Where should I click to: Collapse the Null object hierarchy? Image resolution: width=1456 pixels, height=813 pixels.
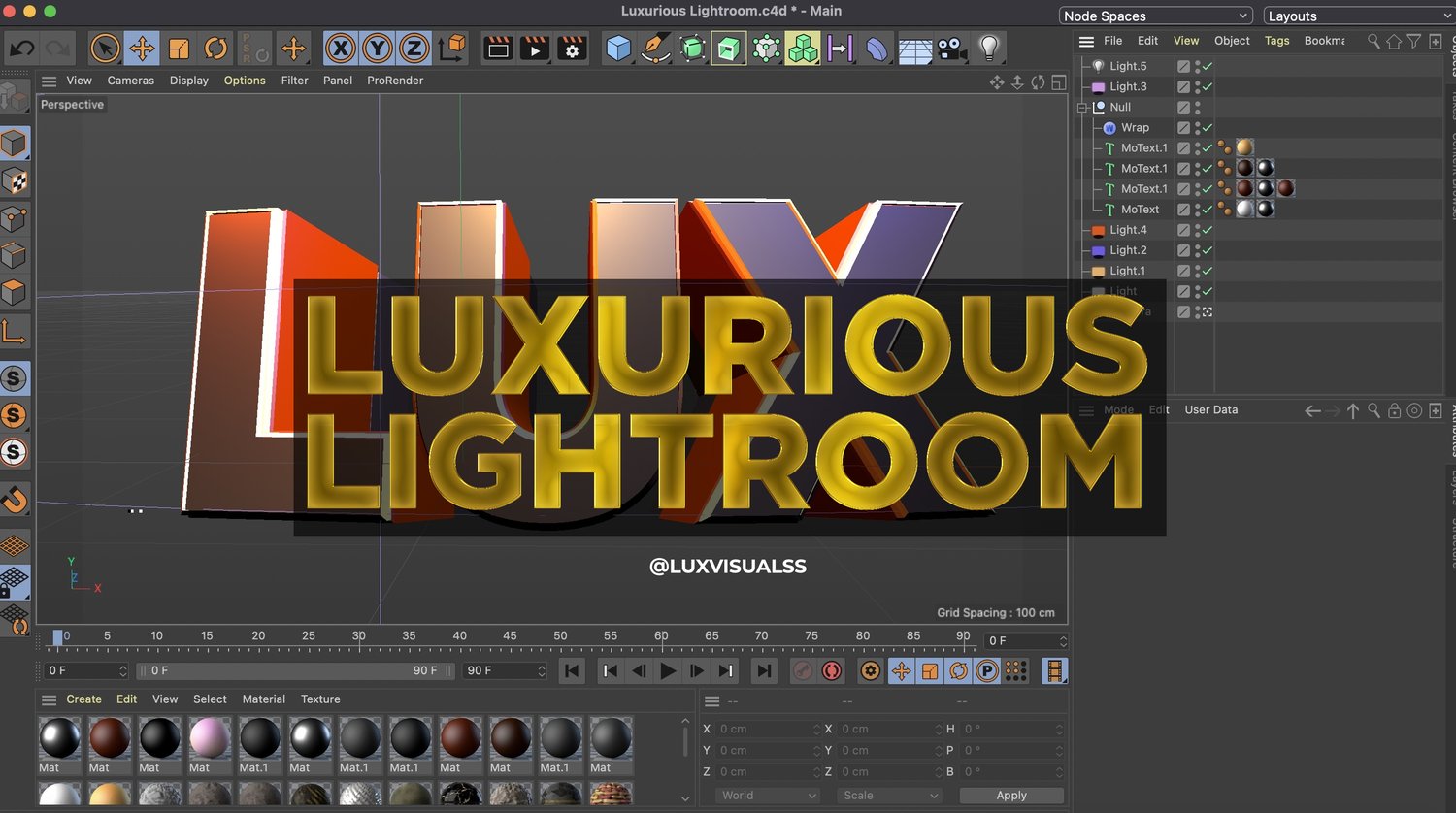click(x=1082, y=108)
